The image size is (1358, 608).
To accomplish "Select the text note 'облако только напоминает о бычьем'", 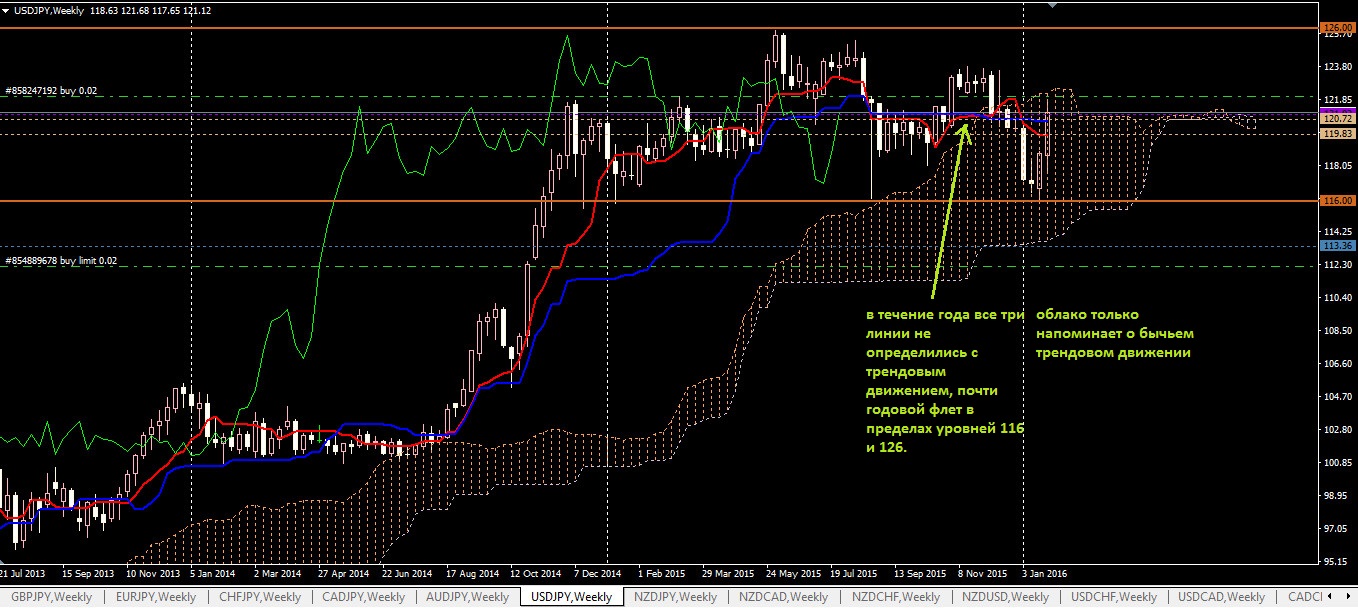I will [1115, 334].
